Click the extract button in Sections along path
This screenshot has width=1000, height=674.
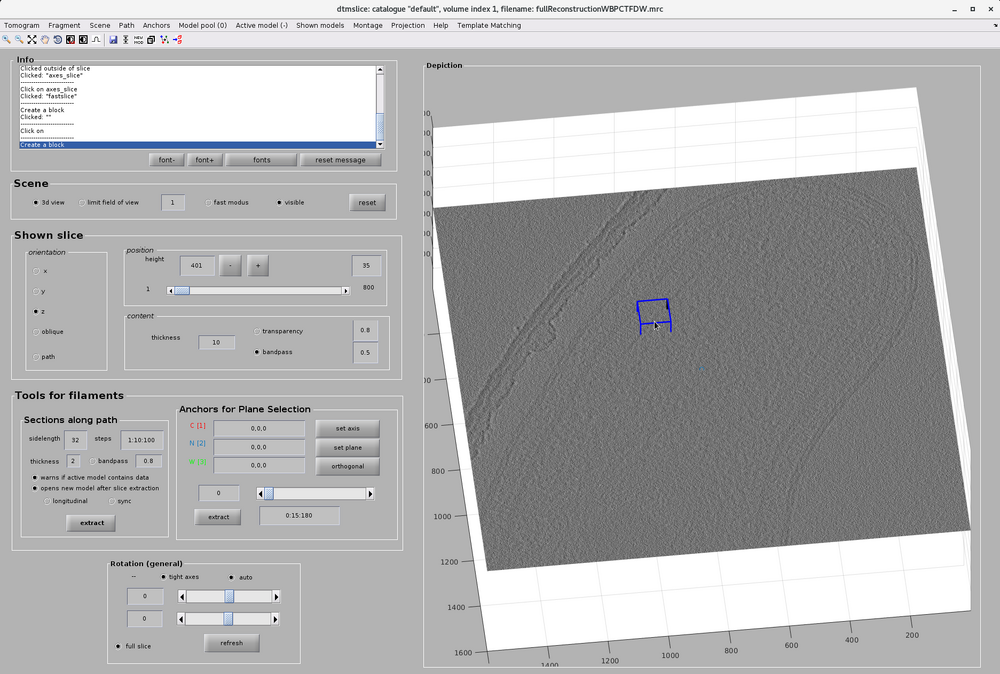[x=90, y=522]
